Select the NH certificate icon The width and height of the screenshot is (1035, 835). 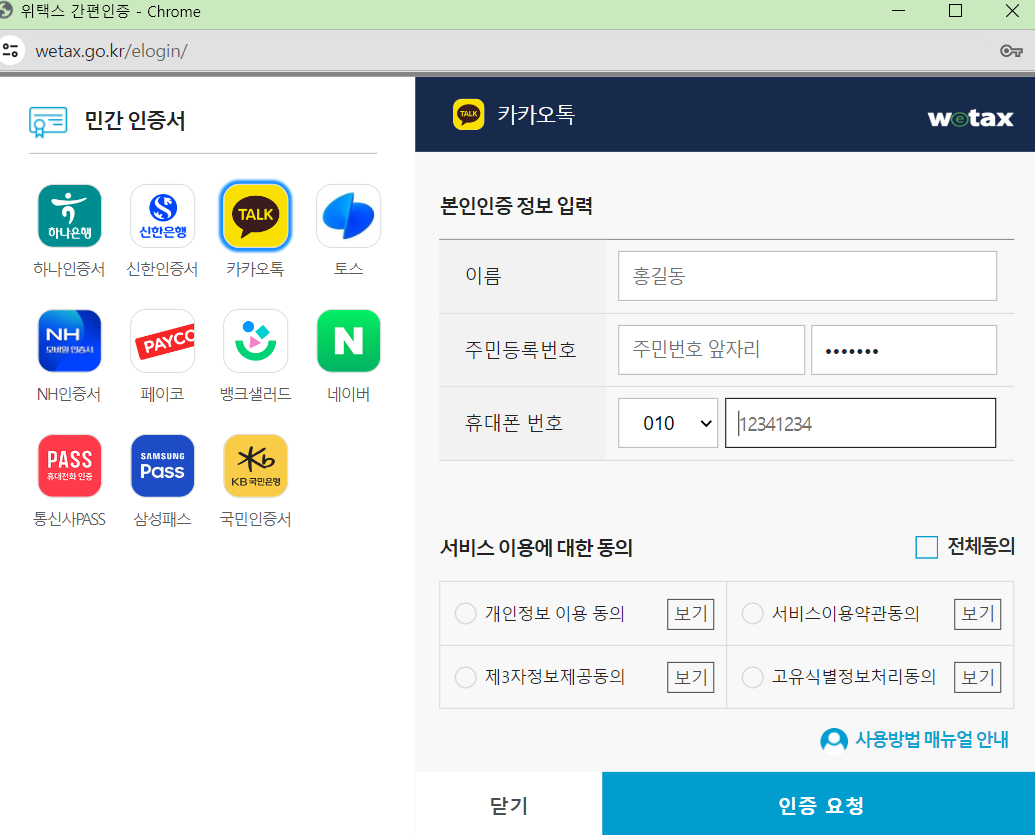click(69, 340)
